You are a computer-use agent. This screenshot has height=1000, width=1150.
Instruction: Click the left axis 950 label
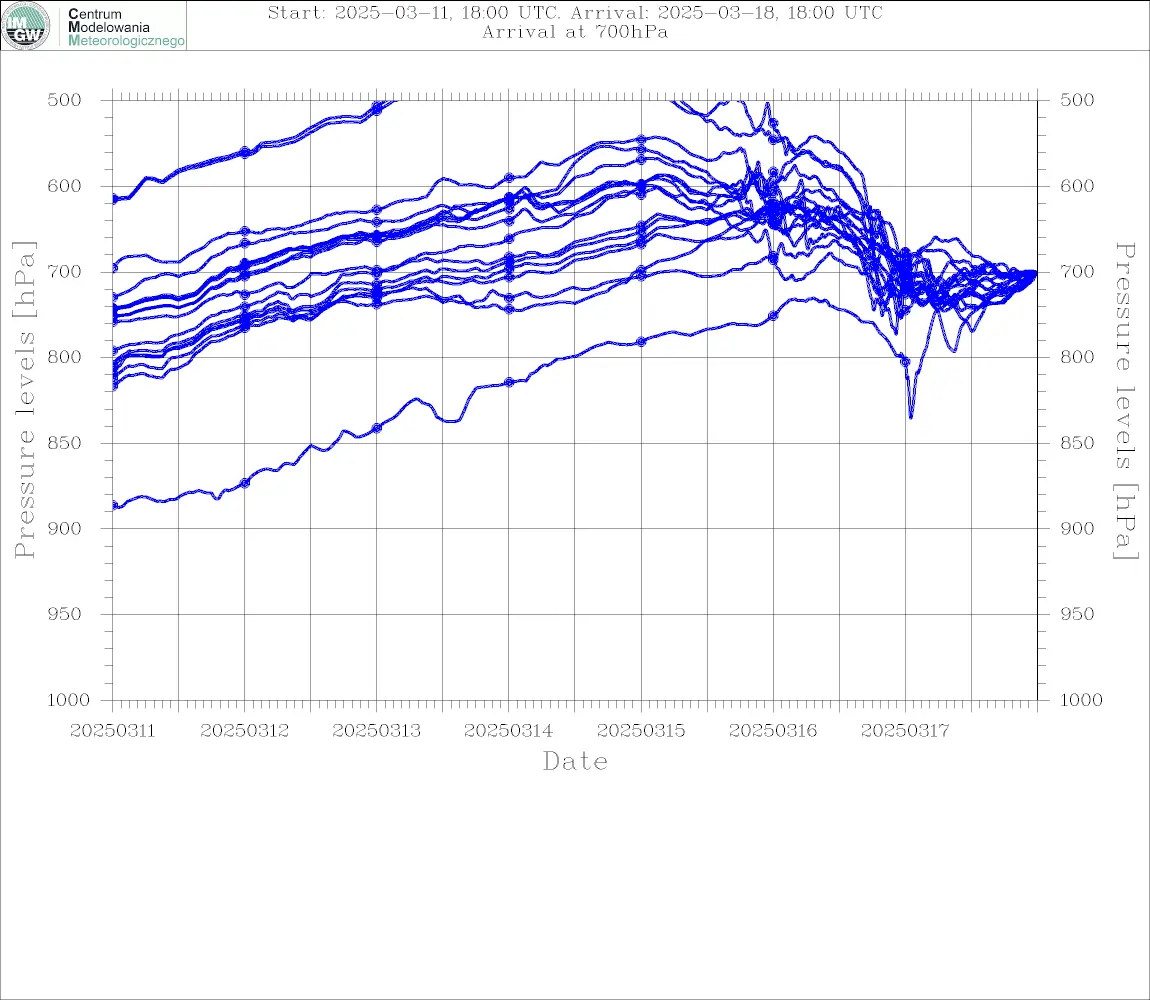65,613
